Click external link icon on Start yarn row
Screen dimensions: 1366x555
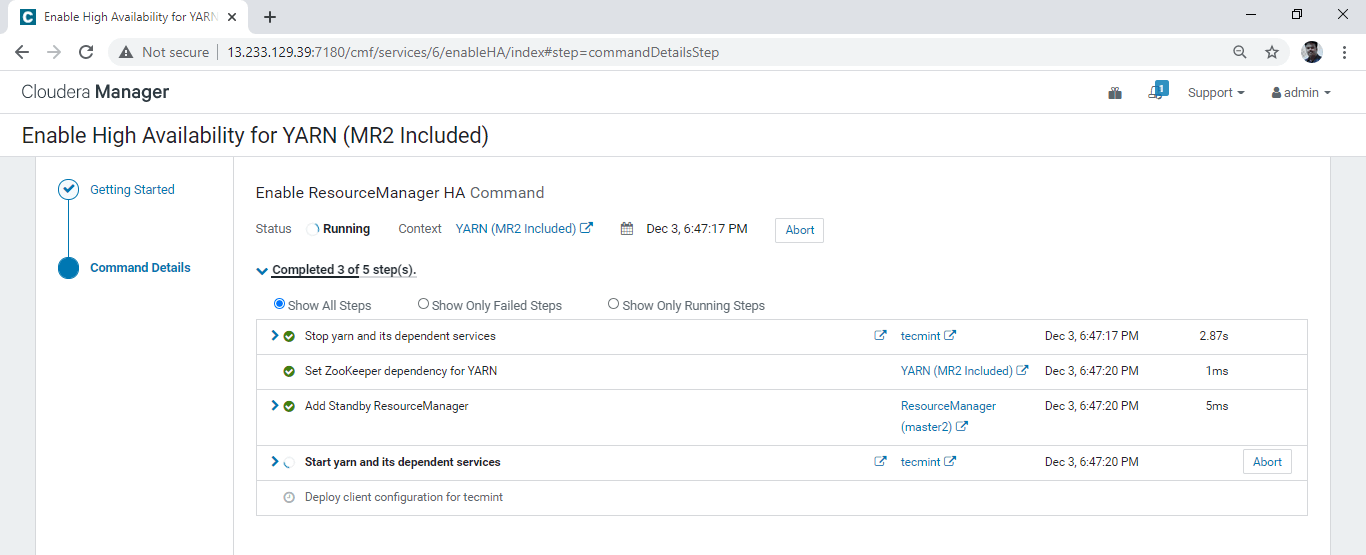pyautogui.click(x=880, y=462)
